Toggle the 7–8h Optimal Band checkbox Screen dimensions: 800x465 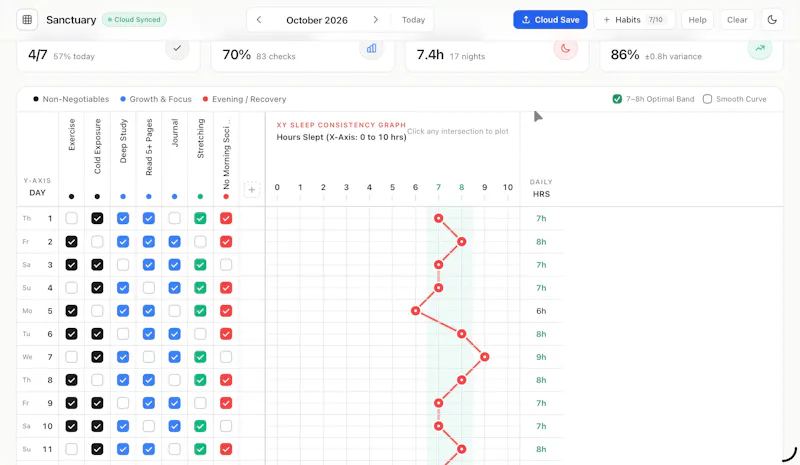(x=617, y=99)
